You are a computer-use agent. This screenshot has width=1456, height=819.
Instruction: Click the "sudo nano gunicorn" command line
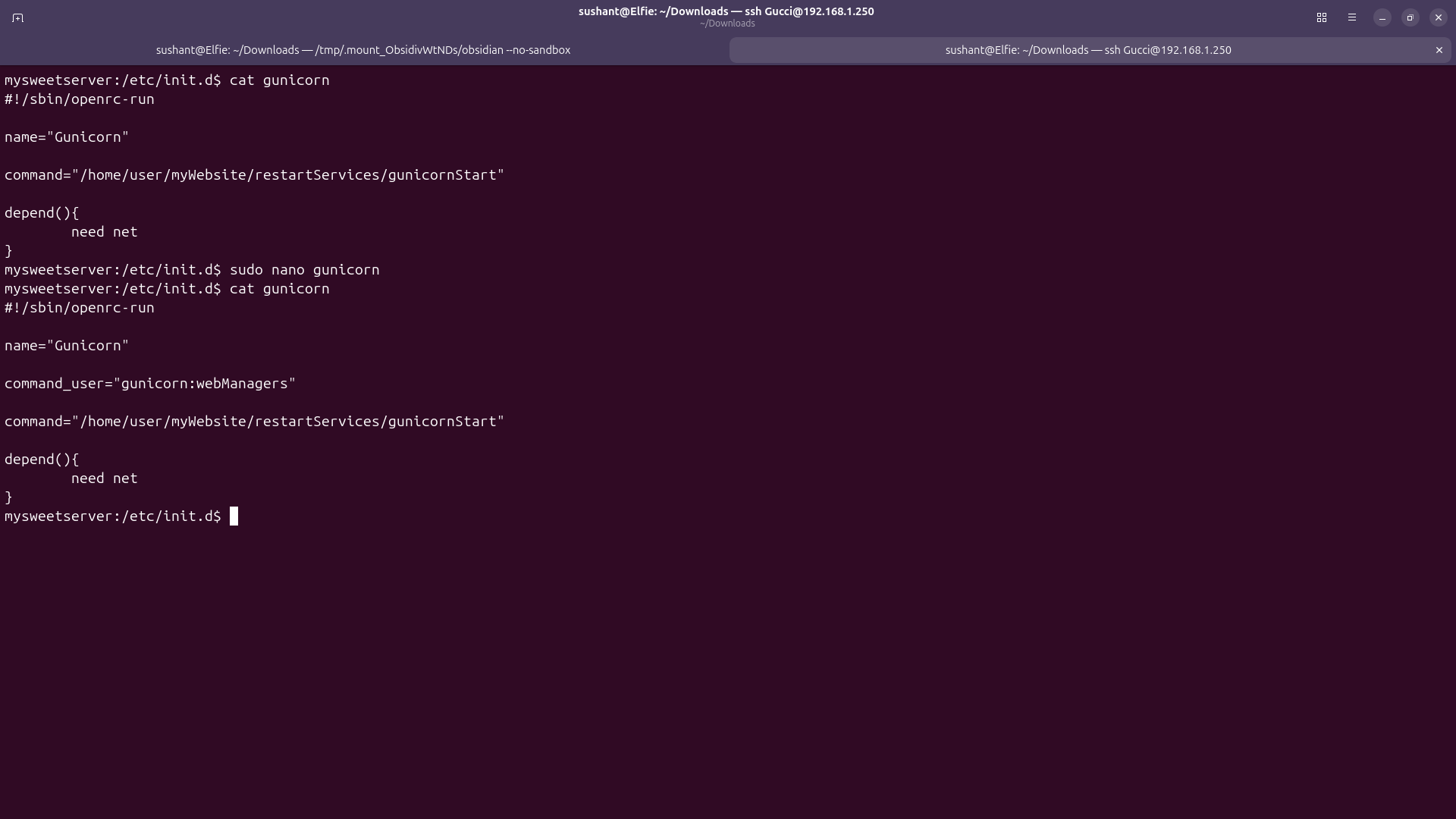304,270
